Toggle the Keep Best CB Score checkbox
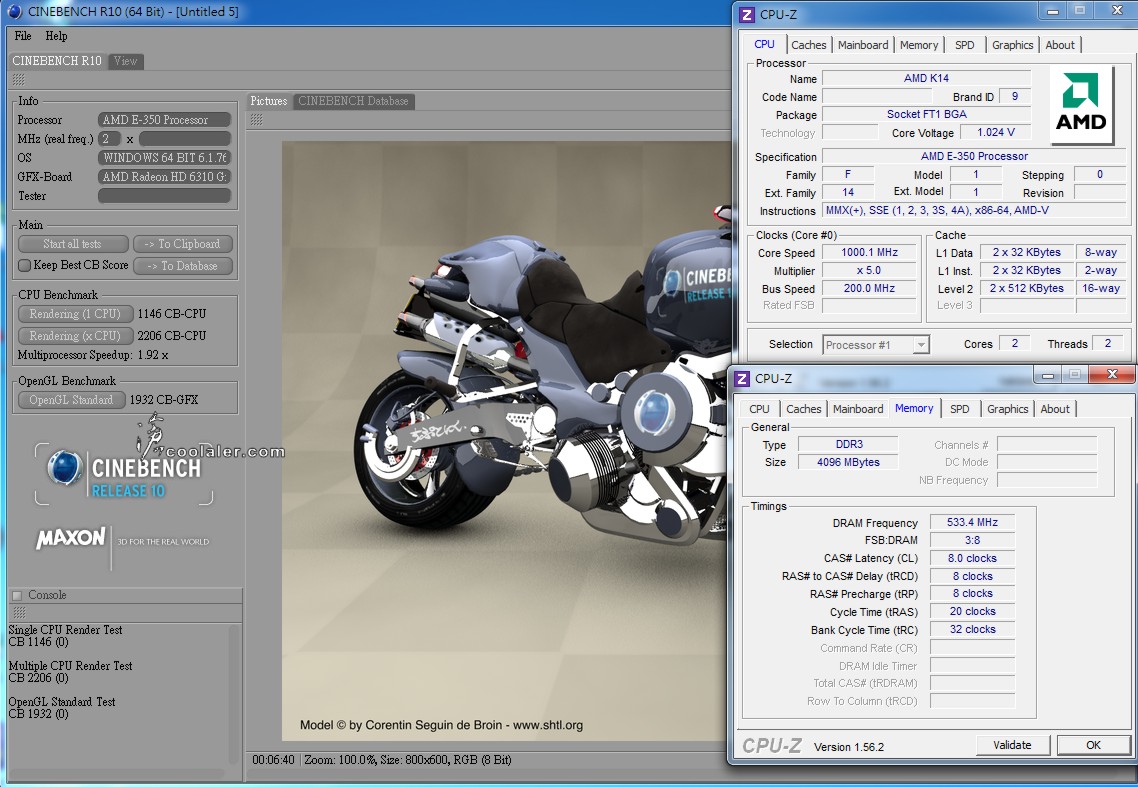 24,265
